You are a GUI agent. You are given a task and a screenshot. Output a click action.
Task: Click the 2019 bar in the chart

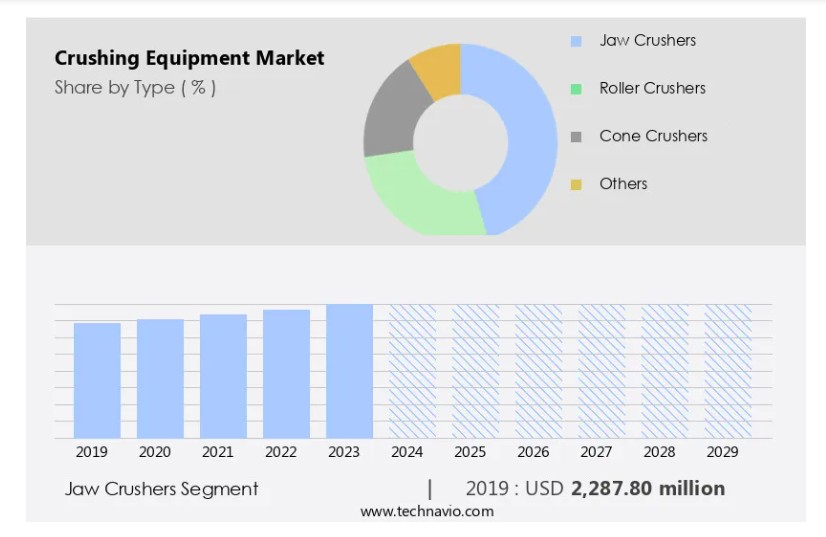coord(97,380)
